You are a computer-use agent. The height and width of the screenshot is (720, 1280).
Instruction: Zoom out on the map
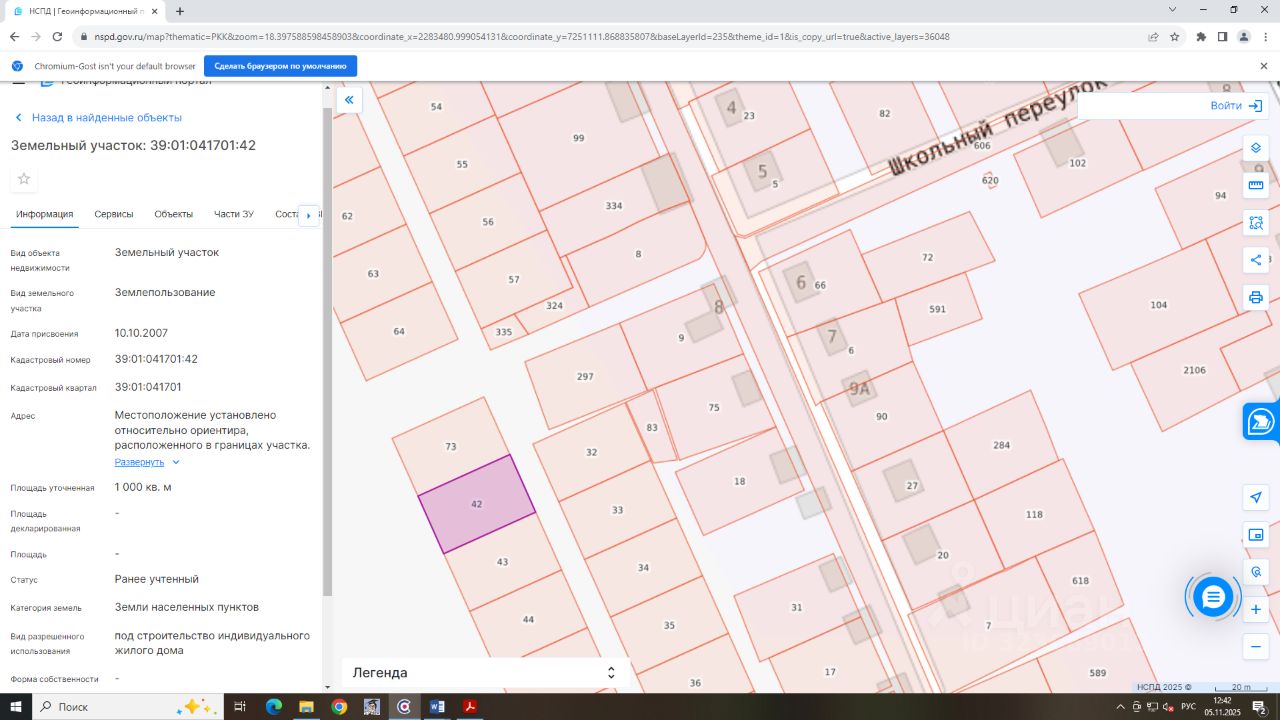[x=1256, y=647]
